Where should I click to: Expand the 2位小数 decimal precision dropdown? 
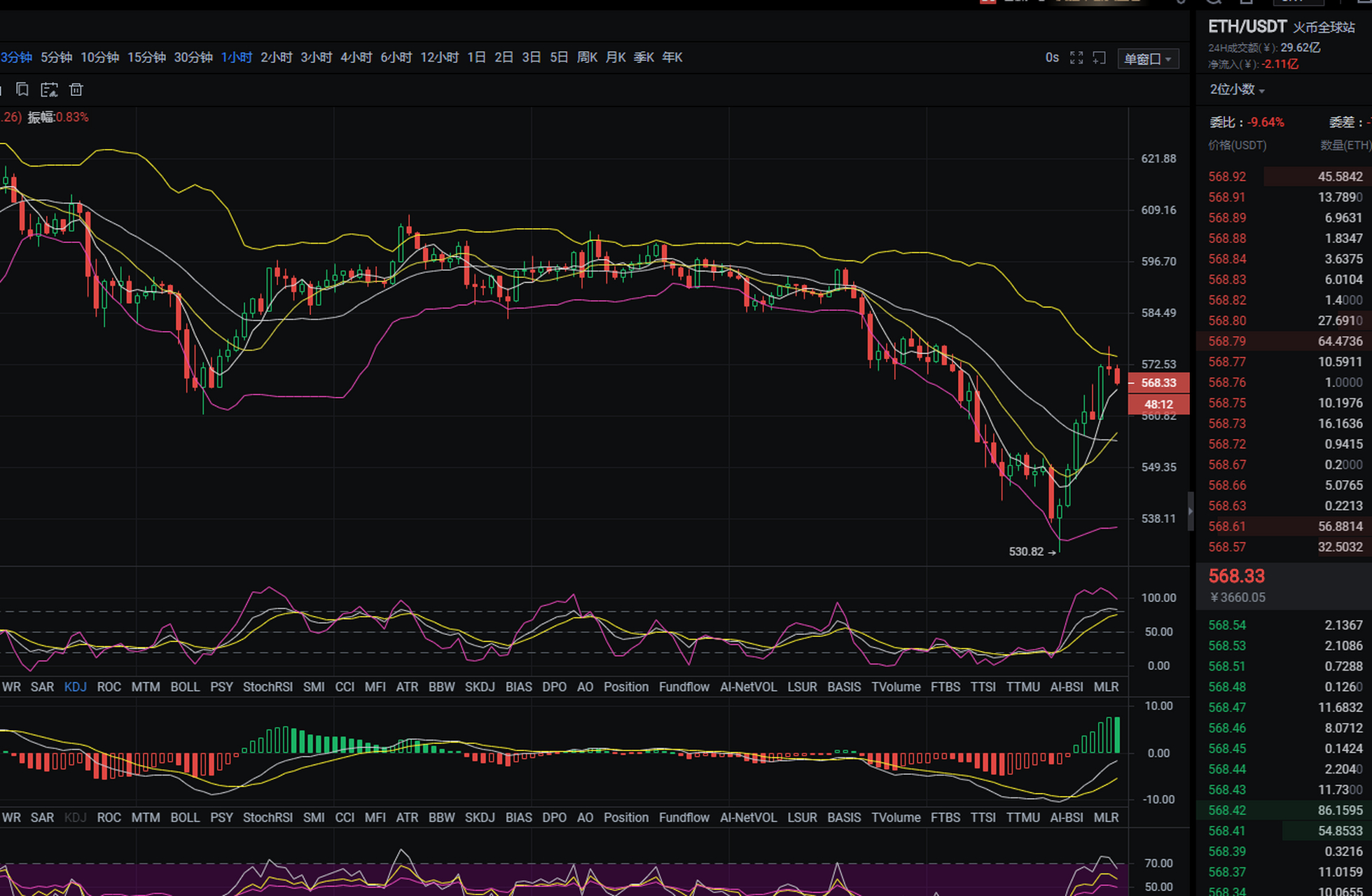[1237, 90]
